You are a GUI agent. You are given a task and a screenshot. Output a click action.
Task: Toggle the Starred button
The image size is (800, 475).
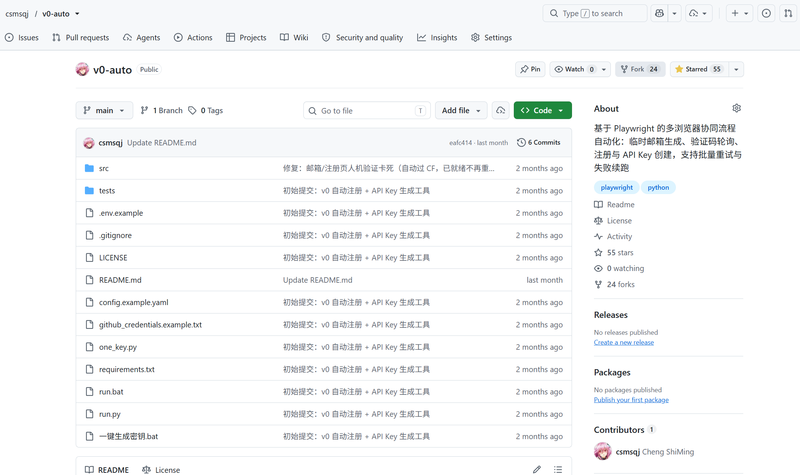[x=699, y=69]
